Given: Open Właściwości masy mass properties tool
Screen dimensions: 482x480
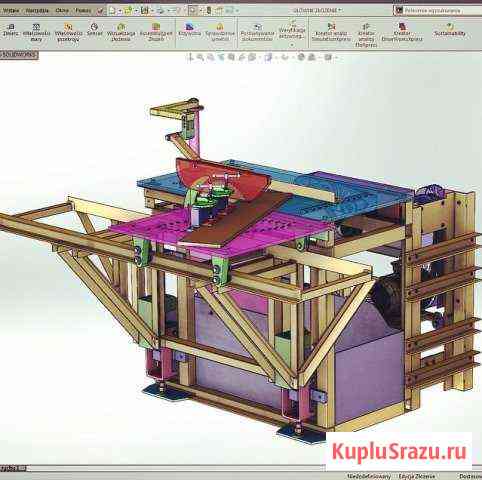Looking at the screenshot, I should tap(36, 32).
